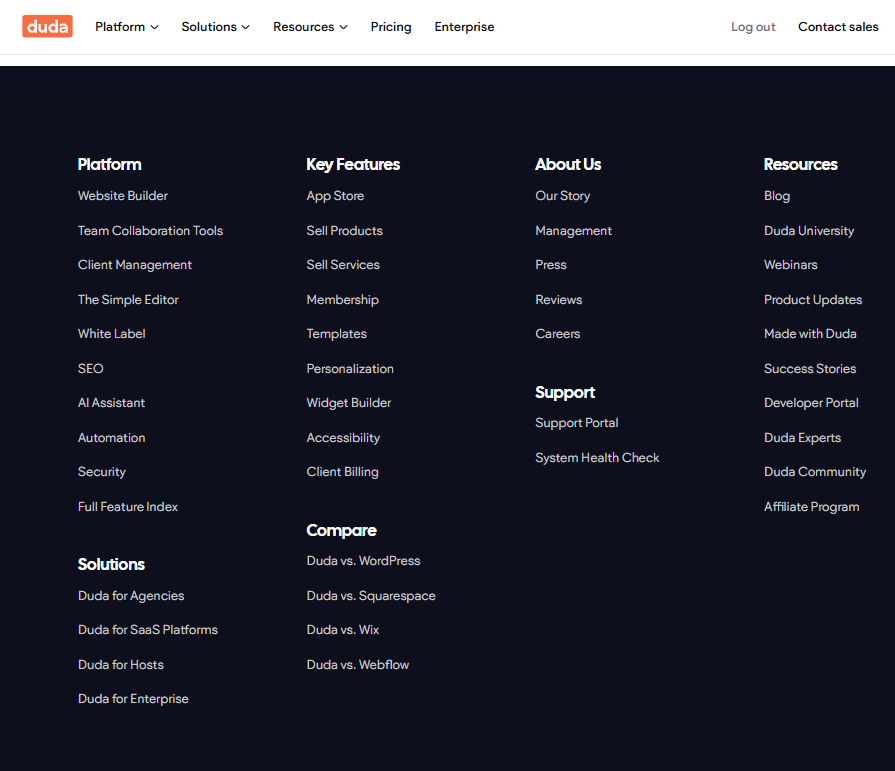
Task: Compare Duda vs. Wix
Action: 342,629
